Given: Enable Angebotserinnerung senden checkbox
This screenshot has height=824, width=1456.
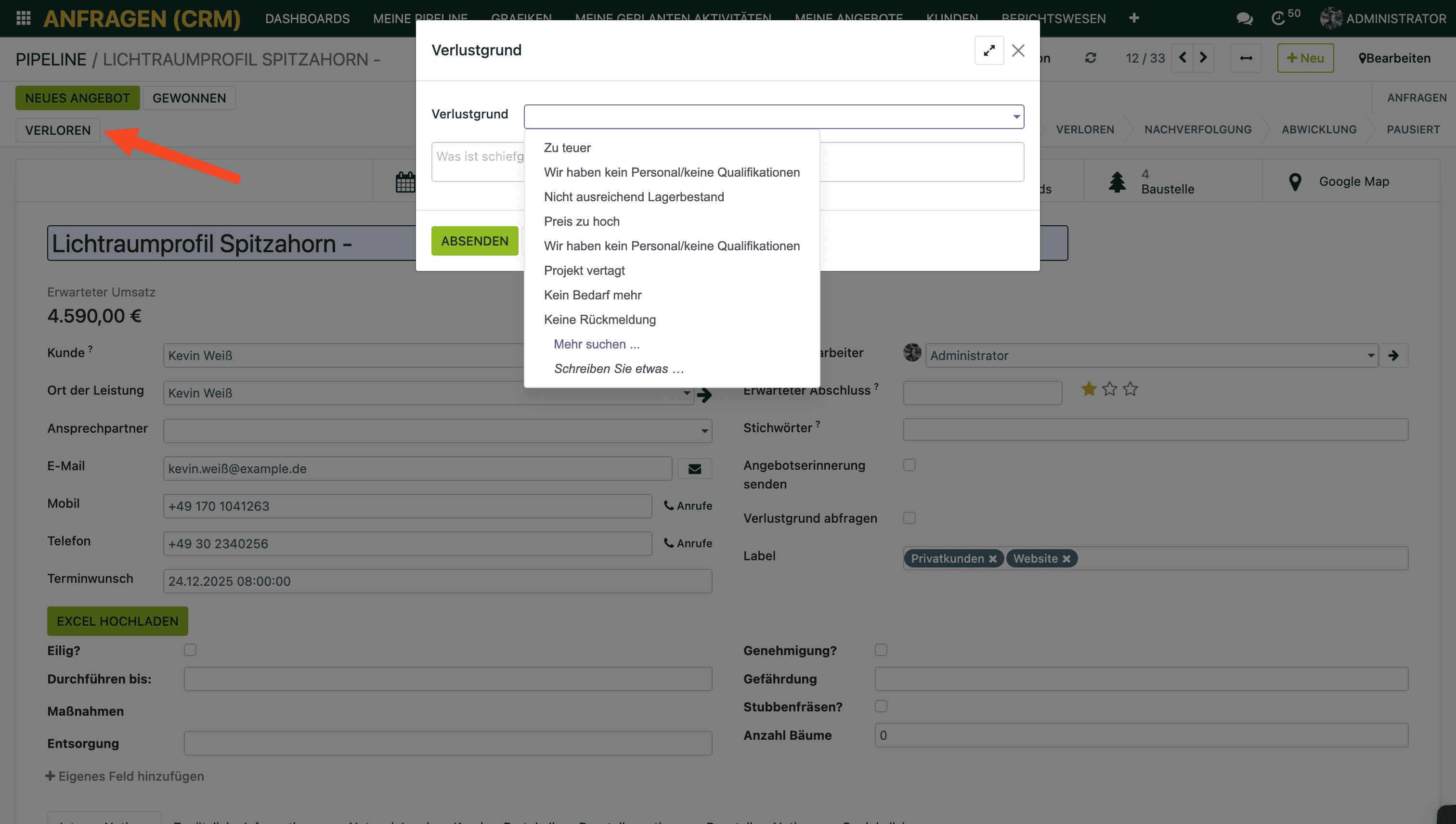Looking at the screenshot, I should coord(909,465).
